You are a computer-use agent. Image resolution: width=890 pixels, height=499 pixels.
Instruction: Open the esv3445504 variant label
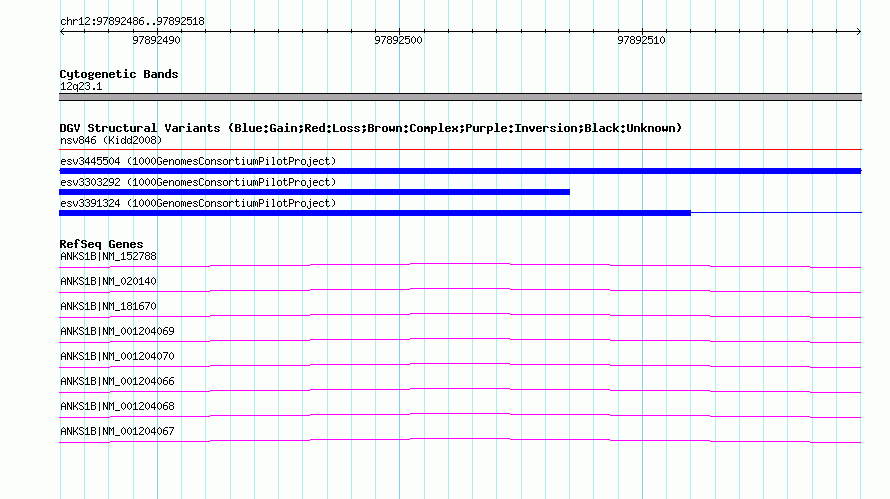(198, 161)
